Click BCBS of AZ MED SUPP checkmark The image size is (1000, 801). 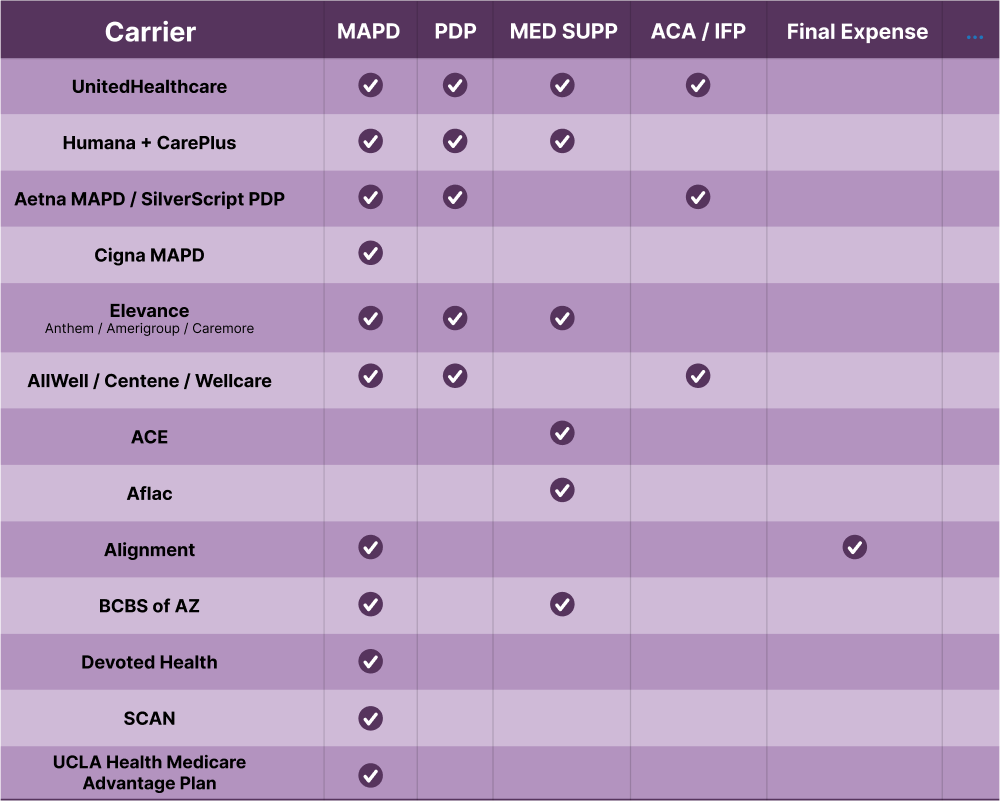(x=562, y=604)
